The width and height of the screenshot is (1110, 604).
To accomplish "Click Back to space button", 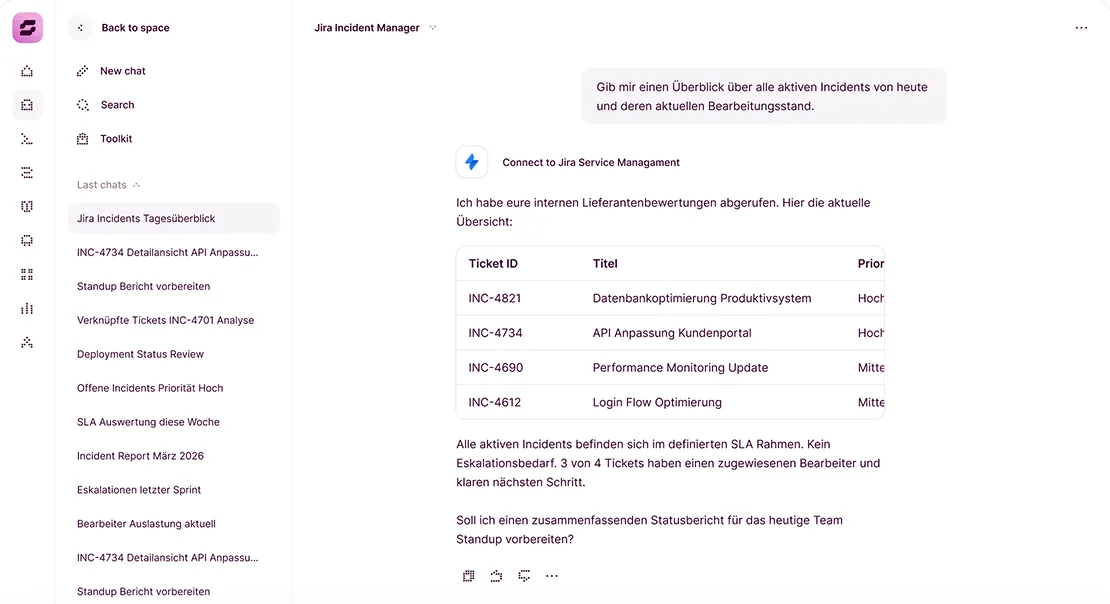I will [x=134, y=28].
